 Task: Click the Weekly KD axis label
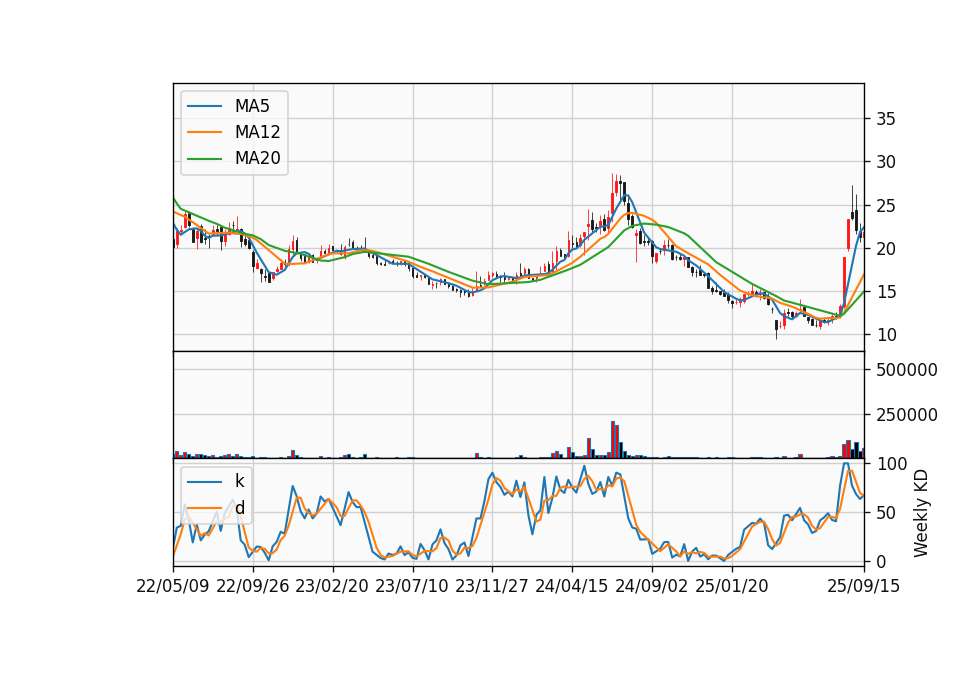click(920, 513)
